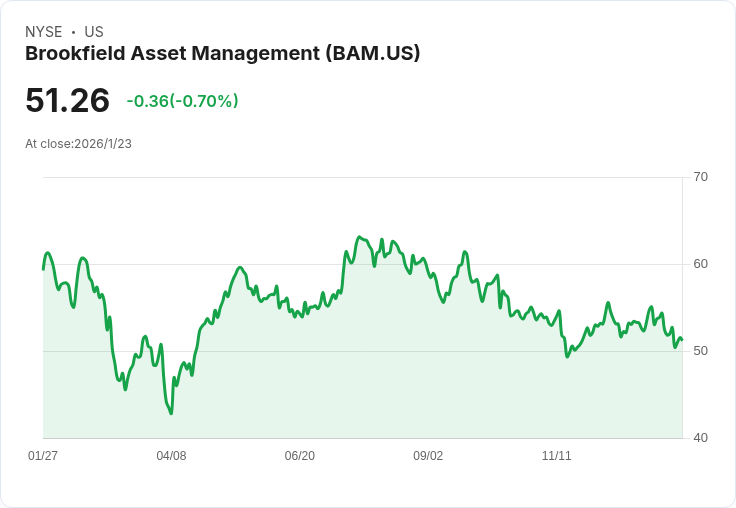Click the highest peak of the price line
Image resolution: width=736 pixels, height=508 pixels.
pos(359,237)
